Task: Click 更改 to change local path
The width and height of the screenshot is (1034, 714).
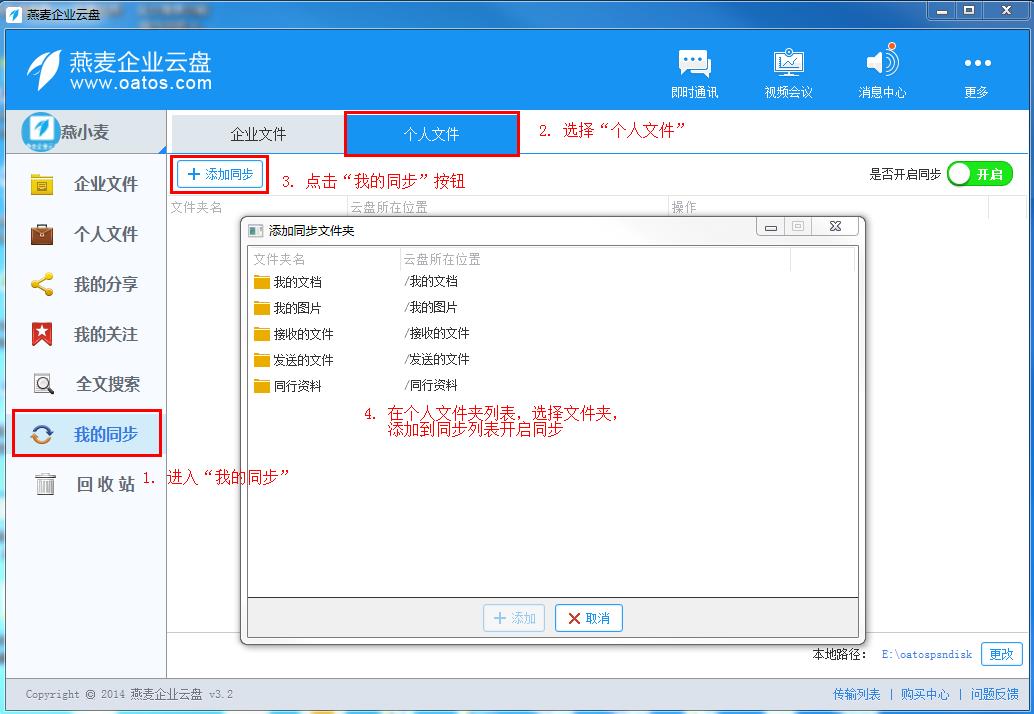Action: click(x=1001, y=654)
